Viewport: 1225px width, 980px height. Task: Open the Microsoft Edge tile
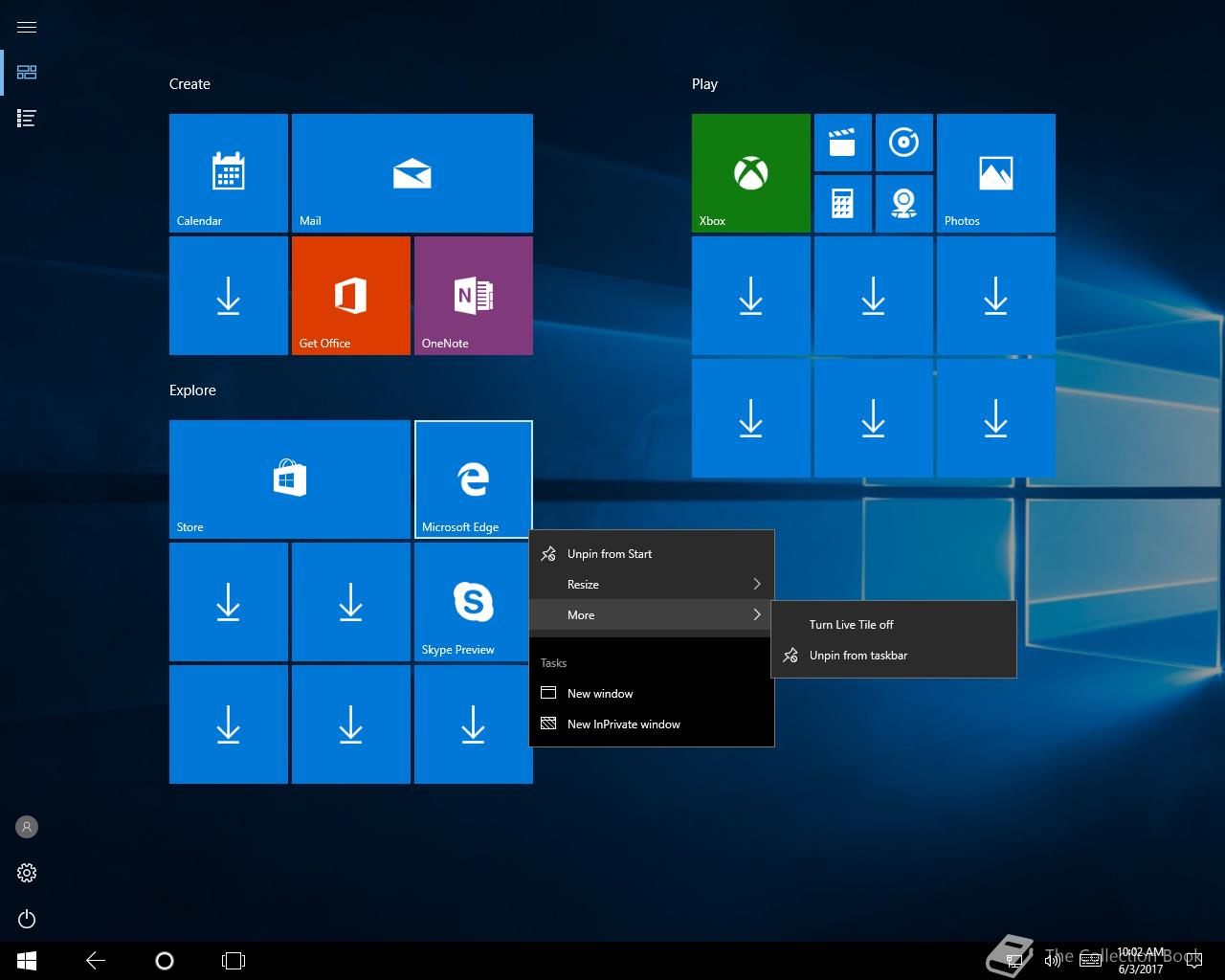pyautogui.click(x=474, y=479)
